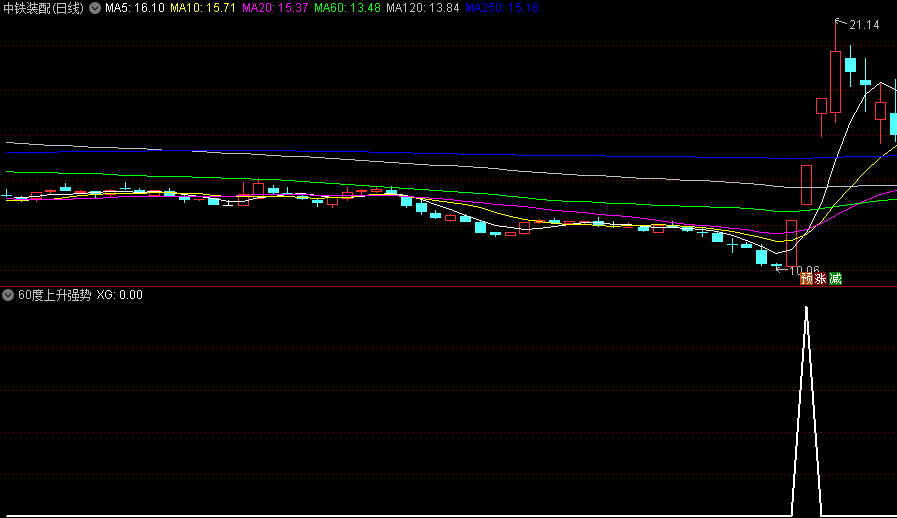Click the 60度上升强势 indicator name
Image resolution: width=897 pixels, height=518 pixels.
[x=54, y=295]
